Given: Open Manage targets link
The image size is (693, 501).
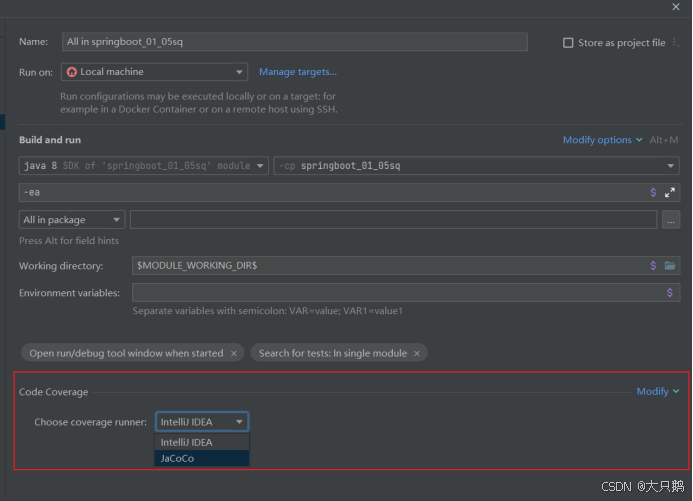Looking at the screenshot, I should click(297, 72).
